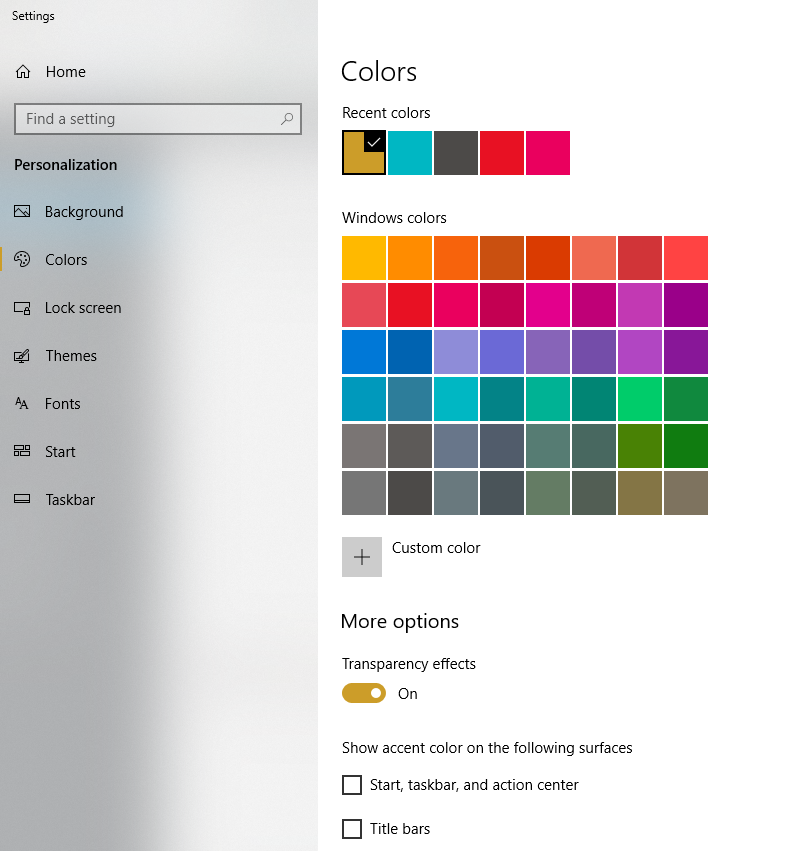Click the Lock screen monitor icon

coord(22,308)
